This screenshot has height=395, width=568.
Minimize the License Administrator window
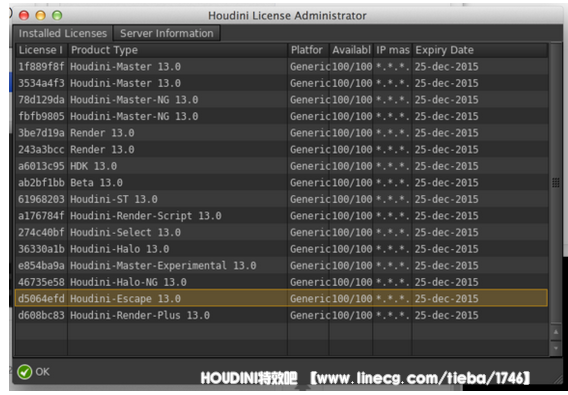pyautogui.click(x=41, y=15)
